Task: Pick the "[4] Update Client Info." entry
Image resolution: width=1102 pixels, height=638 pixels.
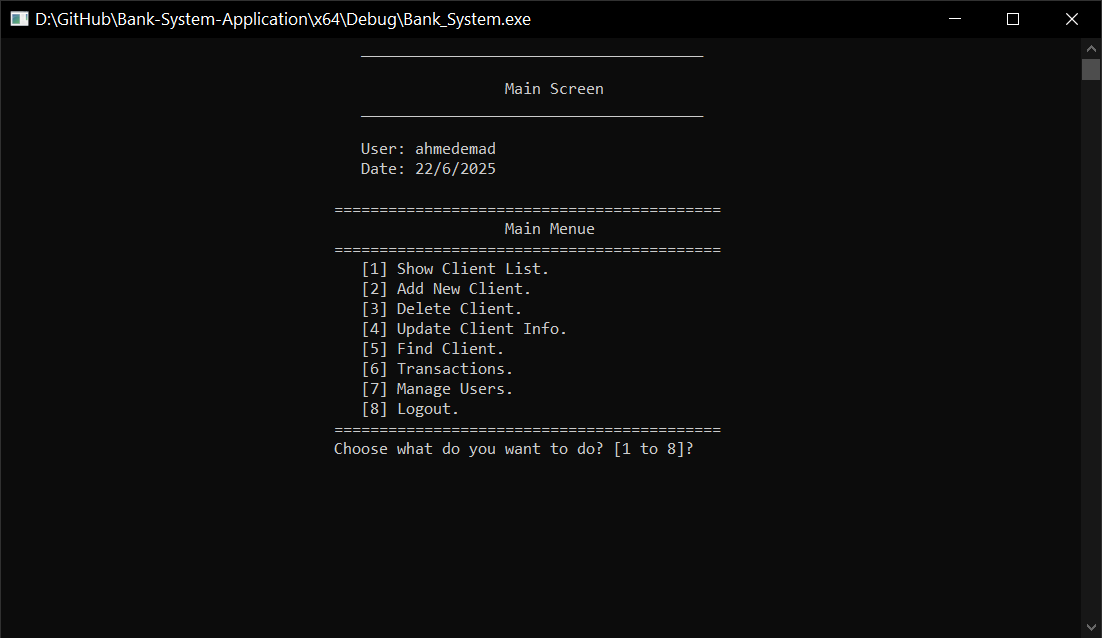Action: click(464, 329)
